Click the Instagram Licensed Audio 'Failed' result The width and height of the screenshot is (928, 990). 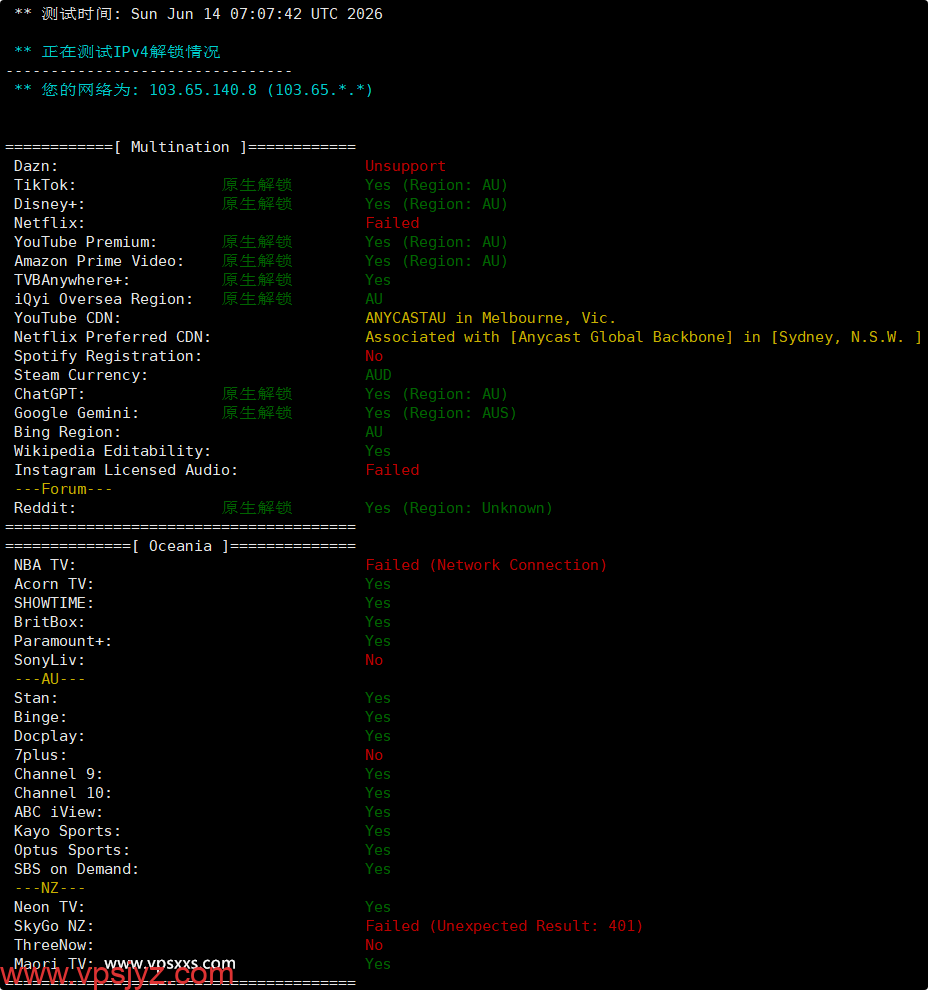pyautogui.click(x=392, y=470)
